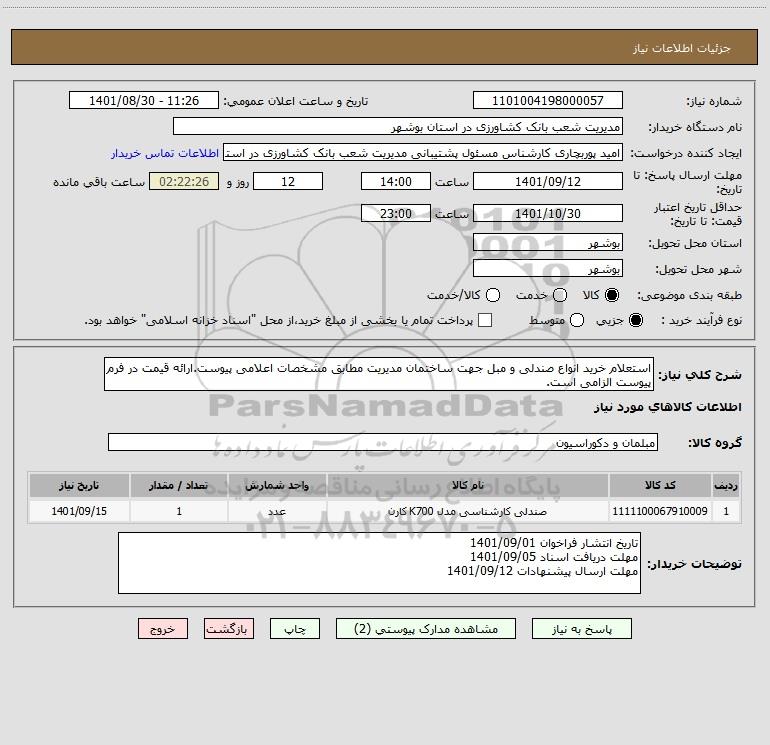Click the جزئیات اطلاعات نیاز header title
The height and width of the screenshot is (745, 770).
point(682,48)
